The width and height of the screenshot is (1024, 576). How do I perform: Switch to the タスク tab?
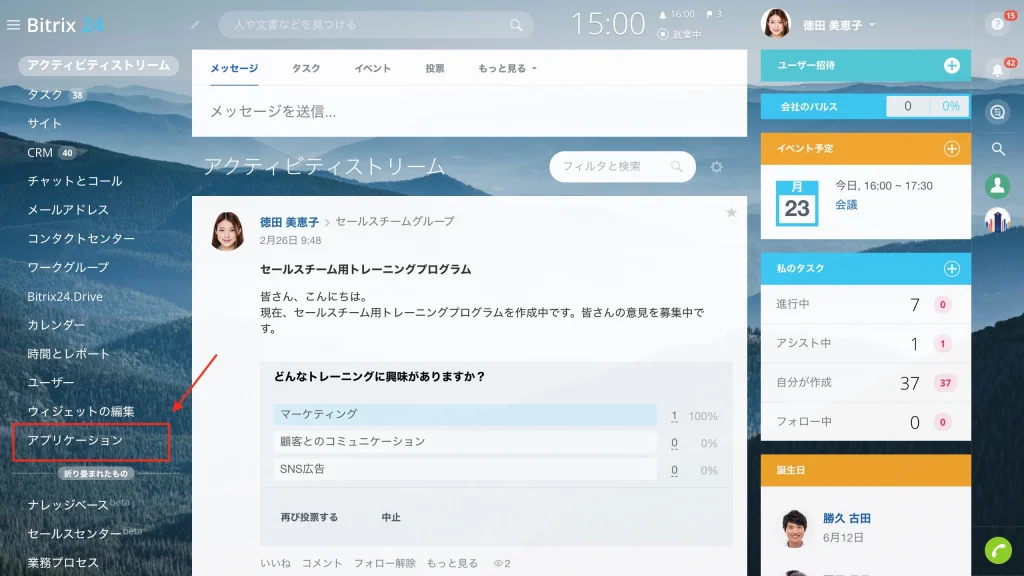pyautogui.click(x=306, y=68)
